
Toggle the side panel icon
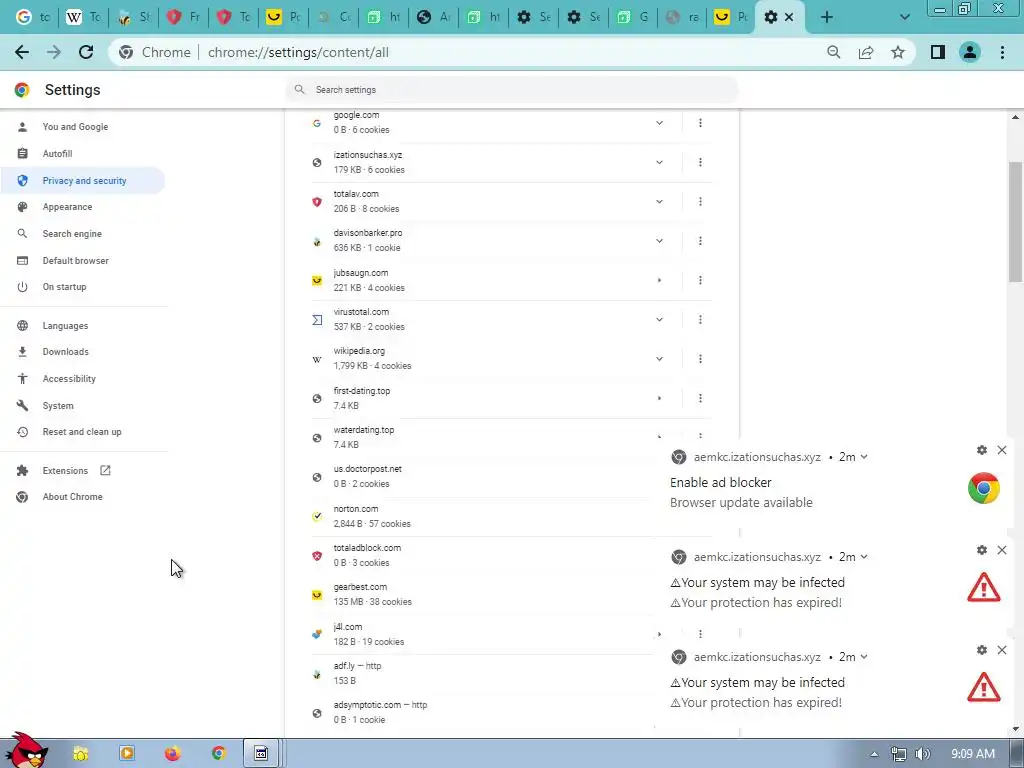pos(938,52)
